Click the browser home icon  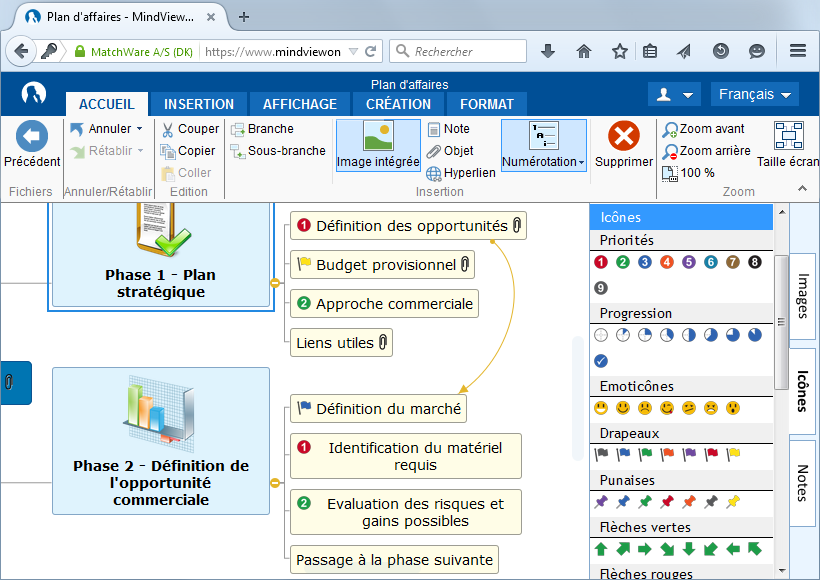pyautogui.click(x=584, y=51)
